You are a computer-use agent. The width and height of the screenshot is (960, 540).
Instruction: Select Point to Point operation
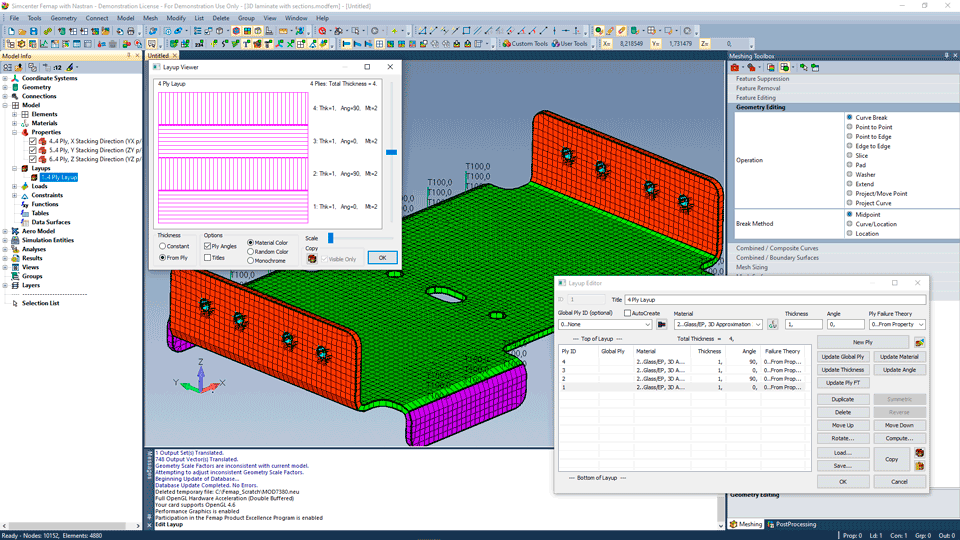(x=850, y=127)
